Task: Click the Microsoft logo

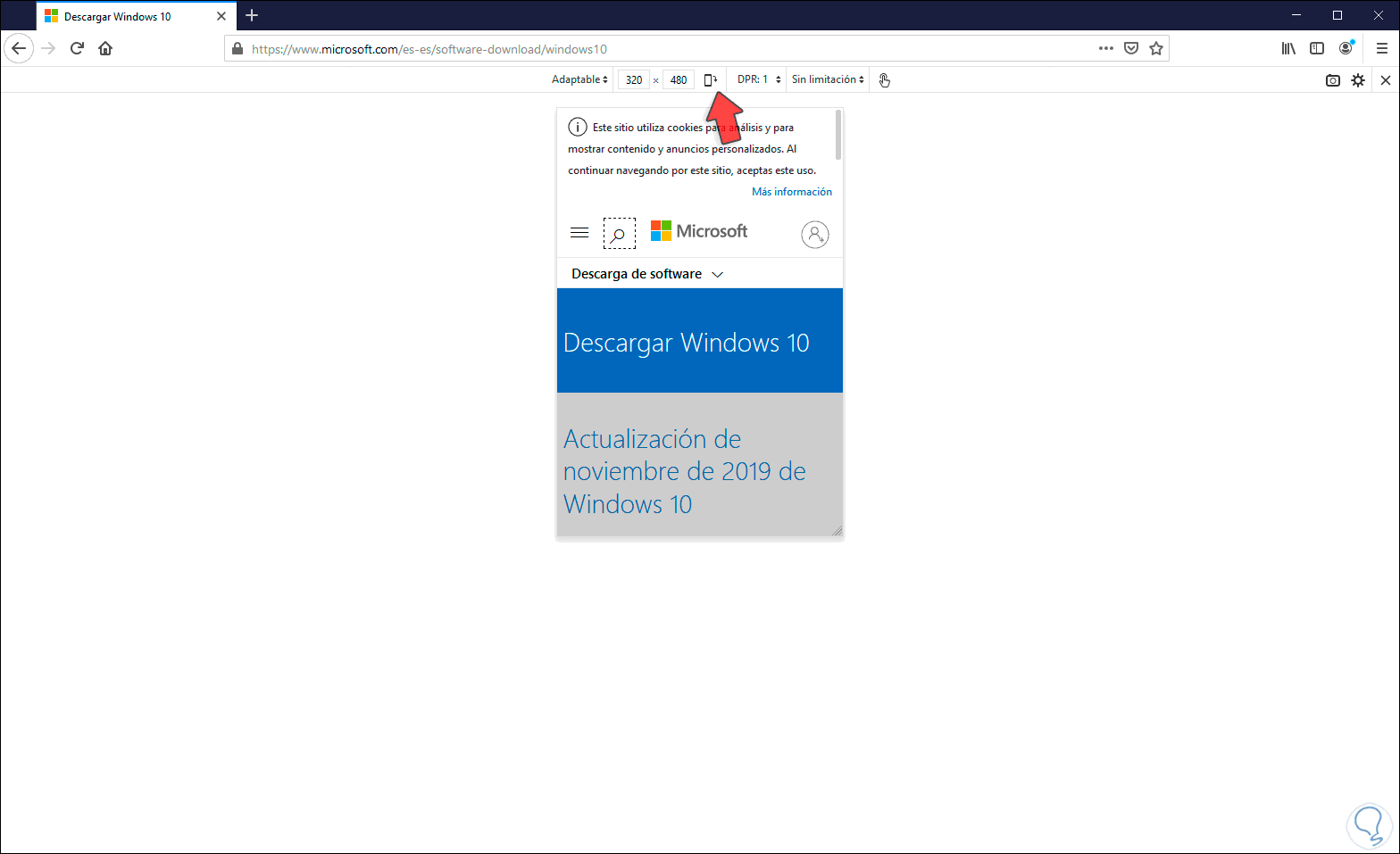Action: click(x=699, y=231)
